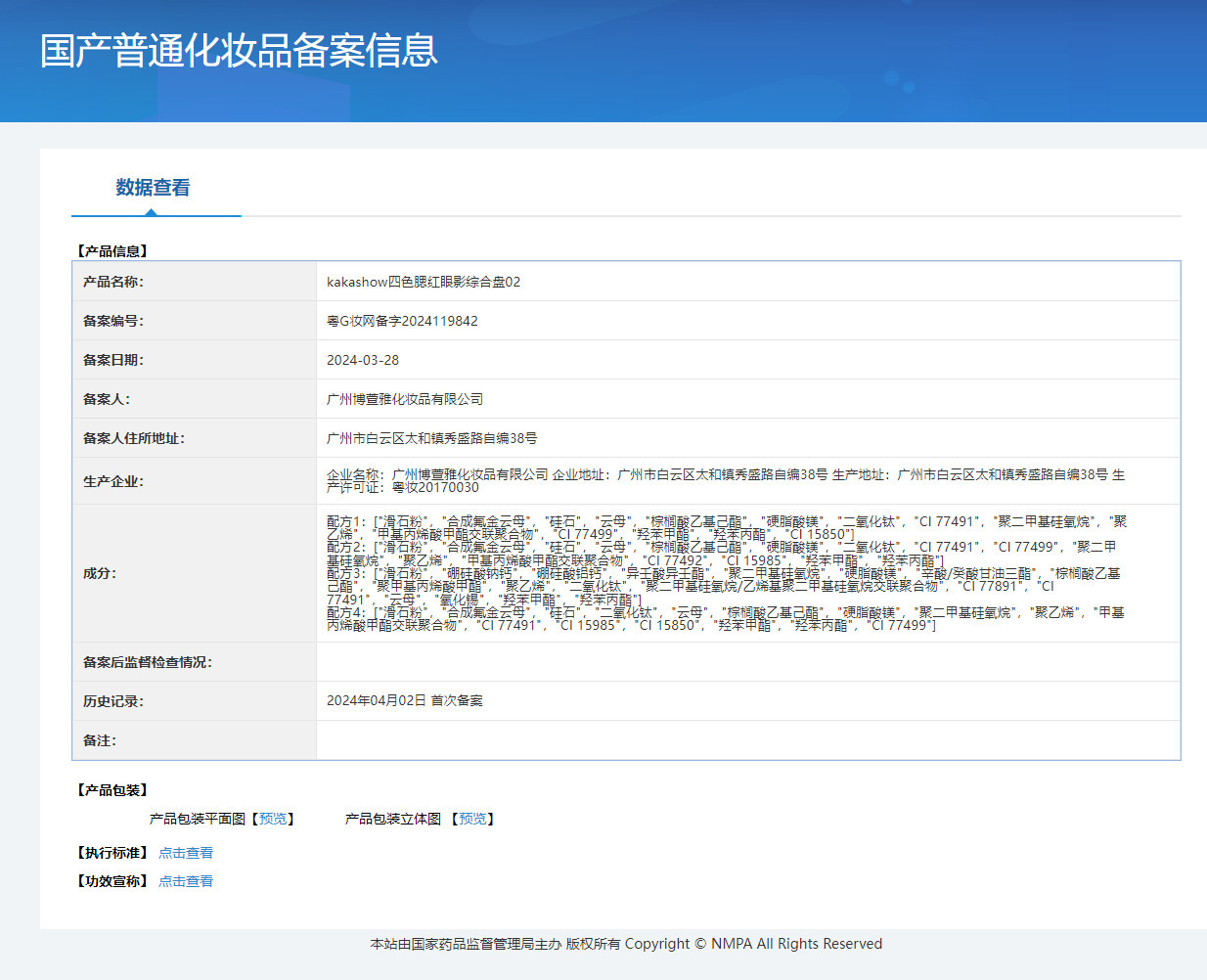1207x980 pixels.
Task: Click the 【产品信息】 section heading
Action: pyautogui.click(x=112, y=251)
